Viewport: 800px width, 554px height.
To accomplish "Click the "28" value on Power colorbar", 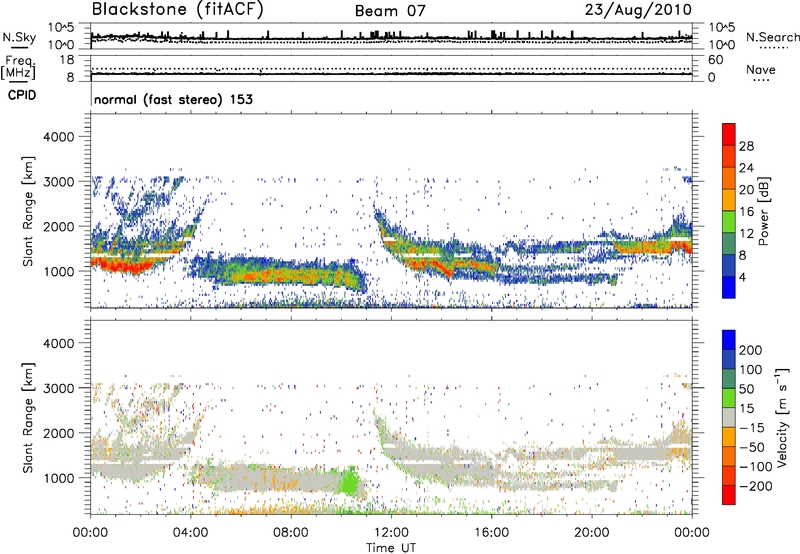I will pyautogui.click(x=746, y=146).
